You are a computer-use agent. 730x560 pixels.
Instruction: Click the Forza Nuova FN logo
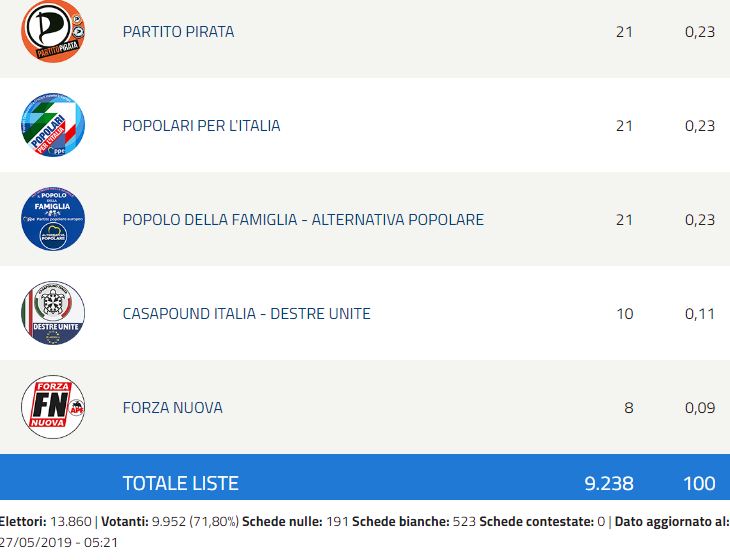pos(53,407)
